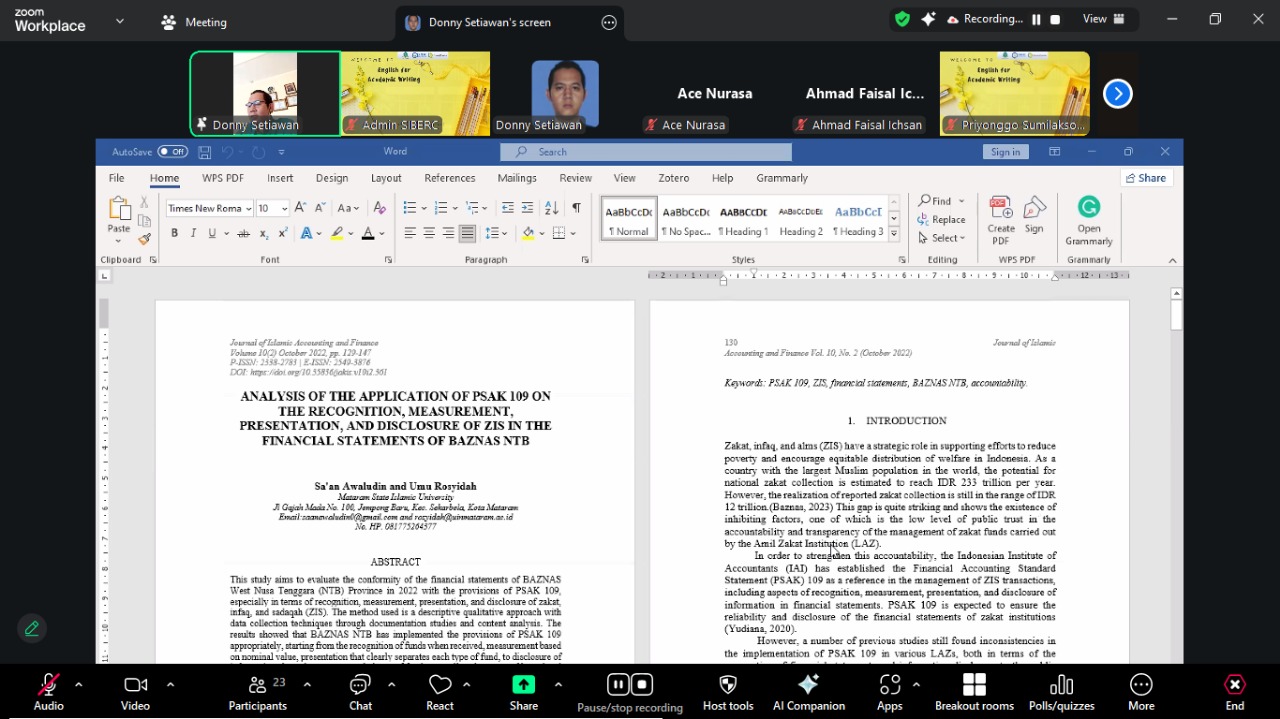Open the View layout dropdown

coord(1104,19)
